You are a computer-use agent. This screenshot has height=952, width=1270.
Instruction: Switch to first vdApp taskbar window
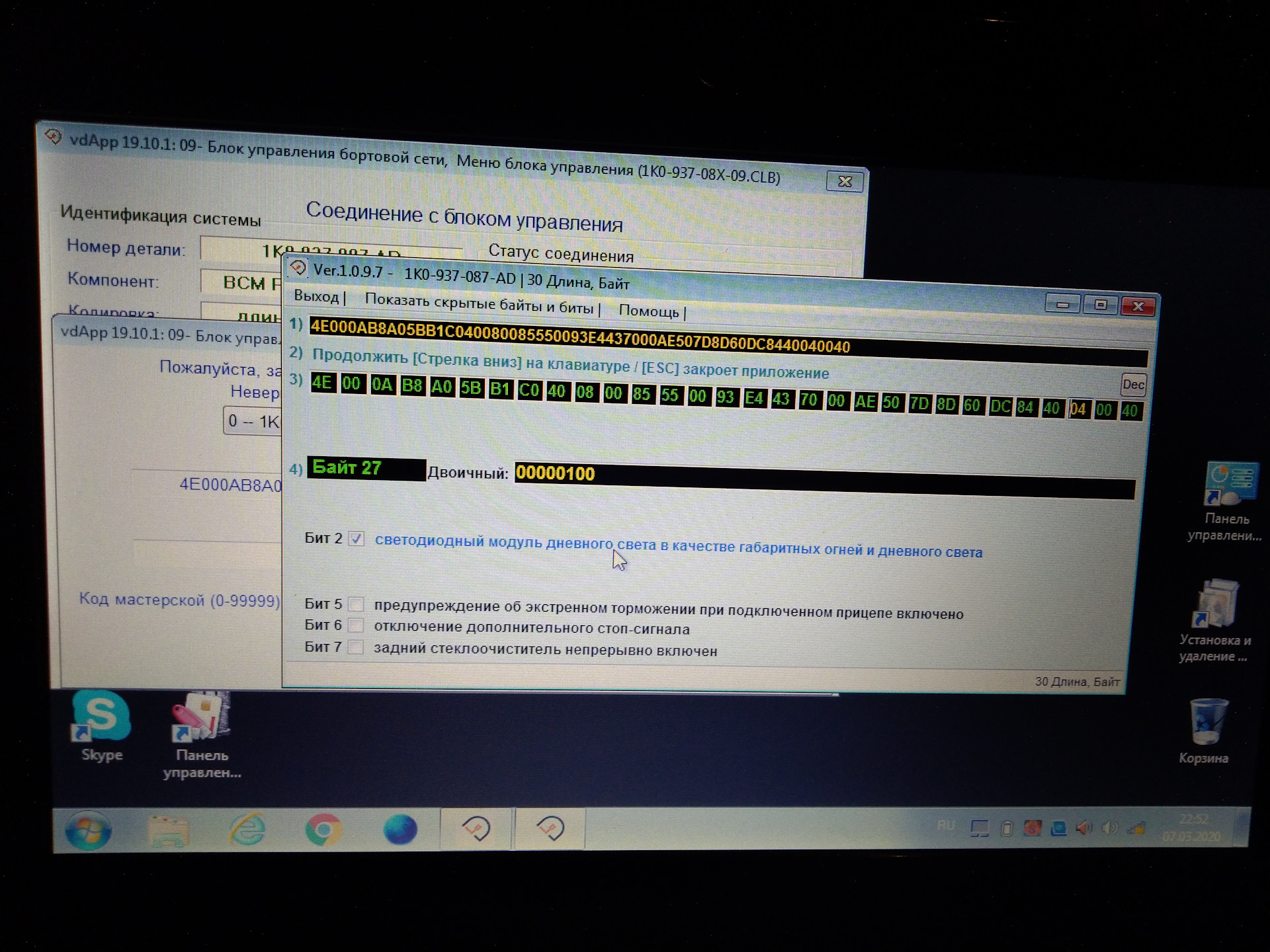pos(476,828)
